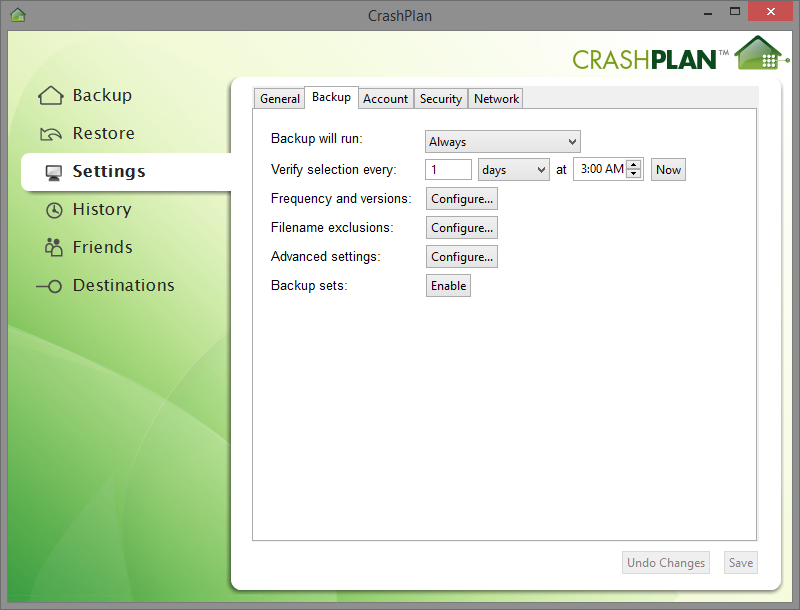800x610 pixels.
Task: Click the Friends people icon in sidebar
Action: [54, 247]
